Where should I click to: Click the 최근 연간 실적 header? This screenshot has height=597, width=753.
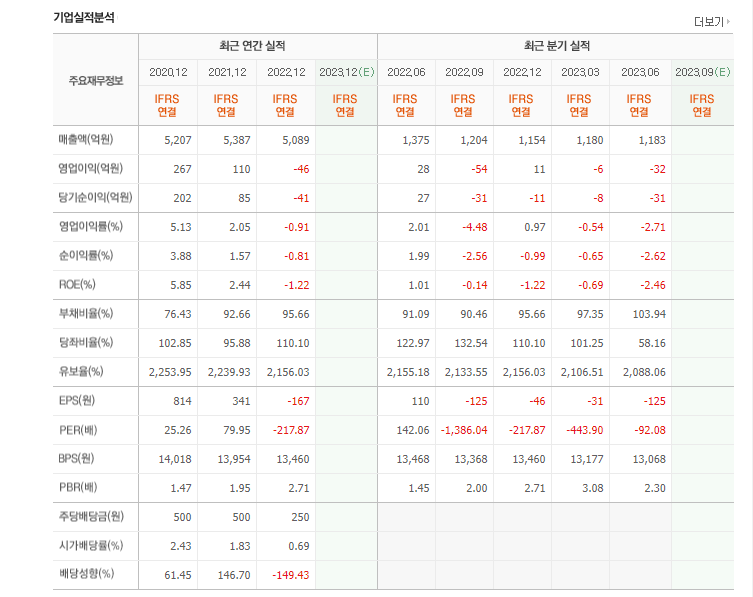[x=253, y=46]
